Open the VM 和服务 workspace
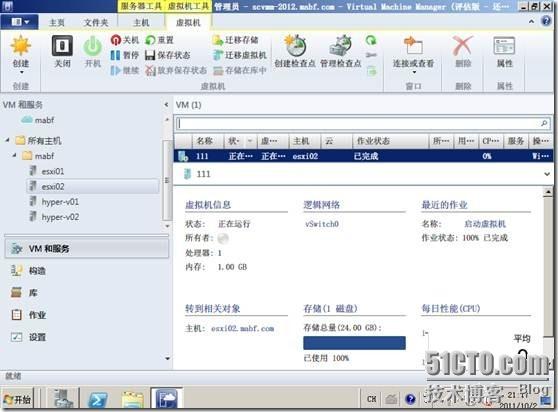Viewport: 558px width, 412px height. coord(87,249)
